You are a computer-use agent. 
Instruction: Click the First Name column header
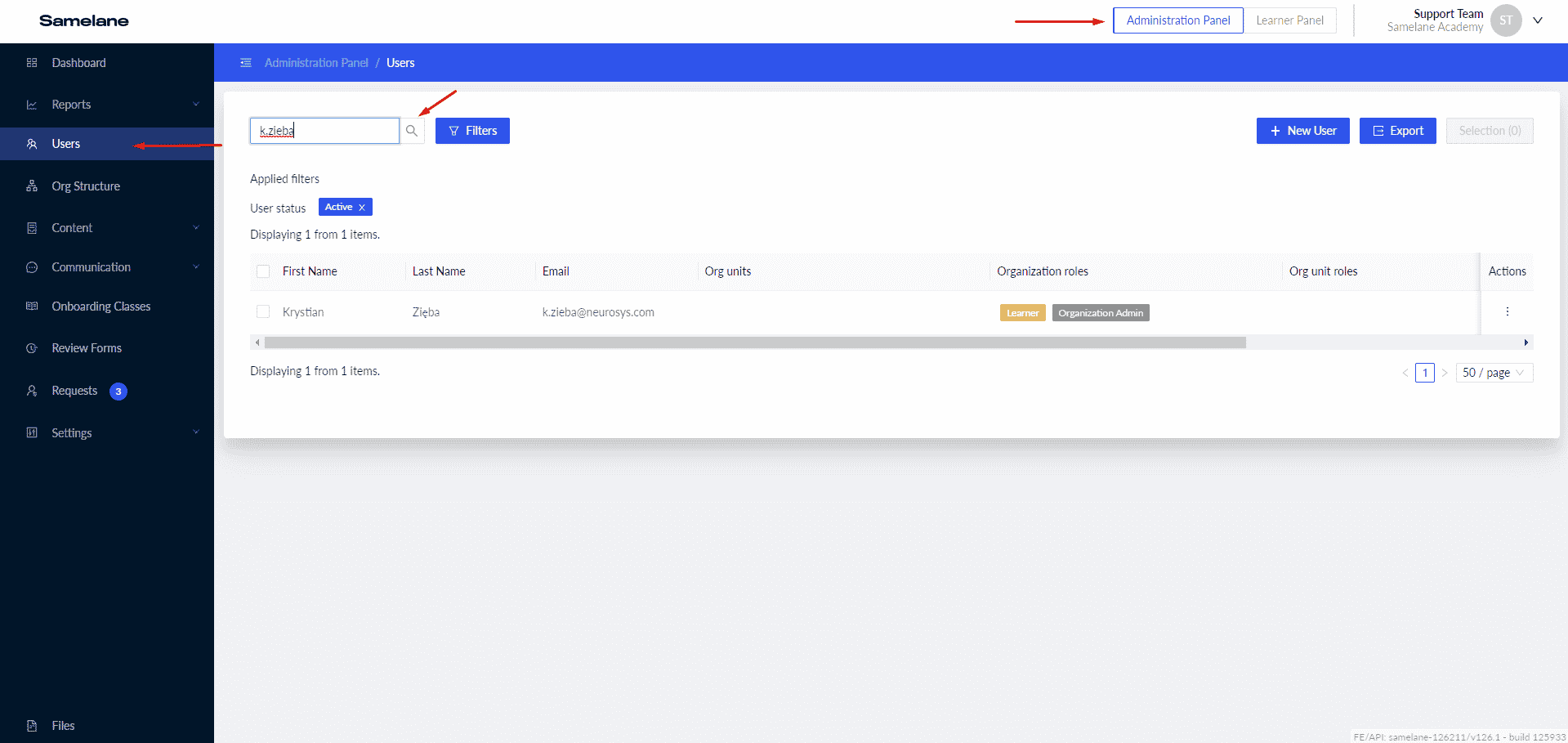310,271
